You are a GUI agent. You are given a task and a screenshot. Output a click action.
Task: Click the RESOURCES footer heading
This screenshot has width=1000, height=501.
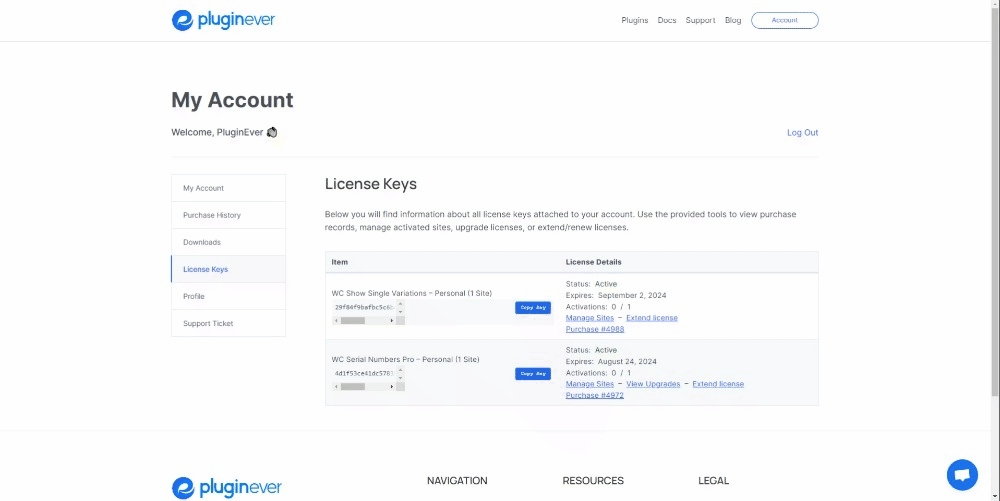[593, 481]
